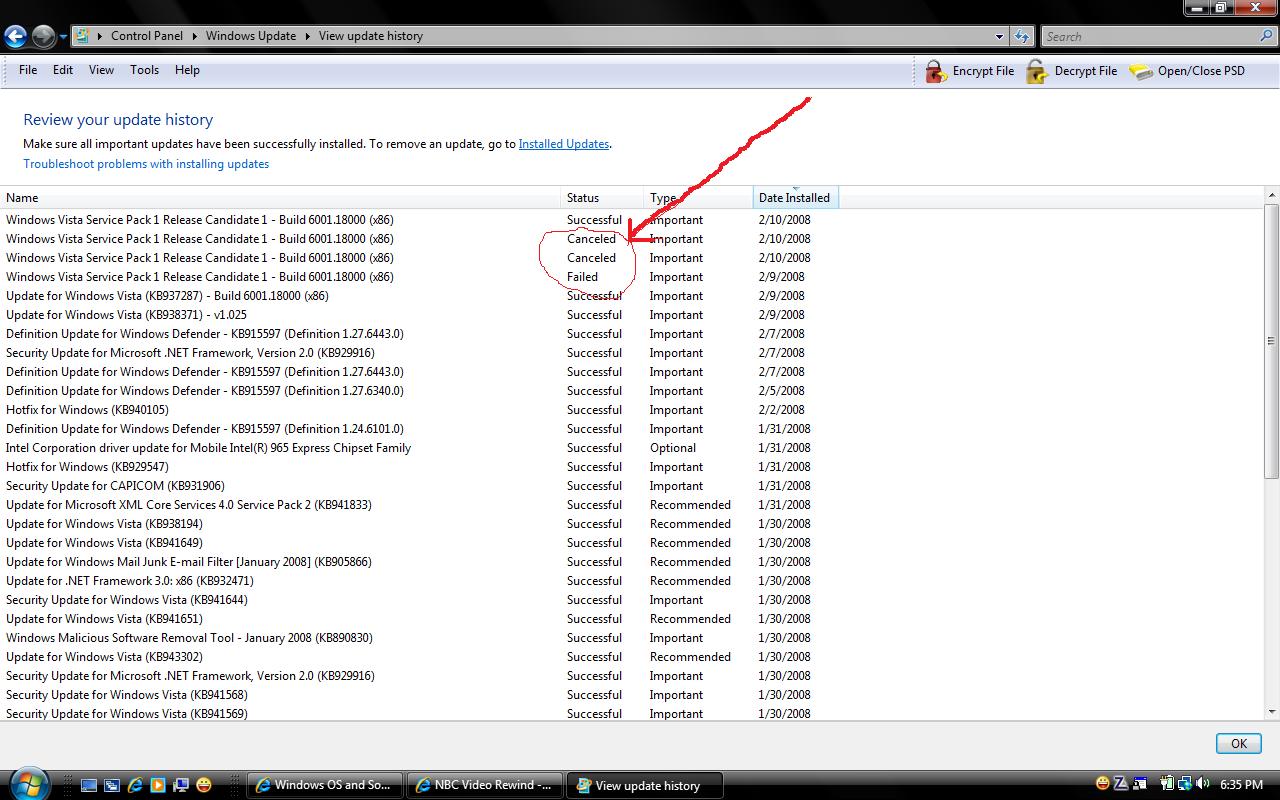Screen dimensions: 1280x800
Task: Switch to Windows OS and So... taskbar window
Action: click(326, 785)
